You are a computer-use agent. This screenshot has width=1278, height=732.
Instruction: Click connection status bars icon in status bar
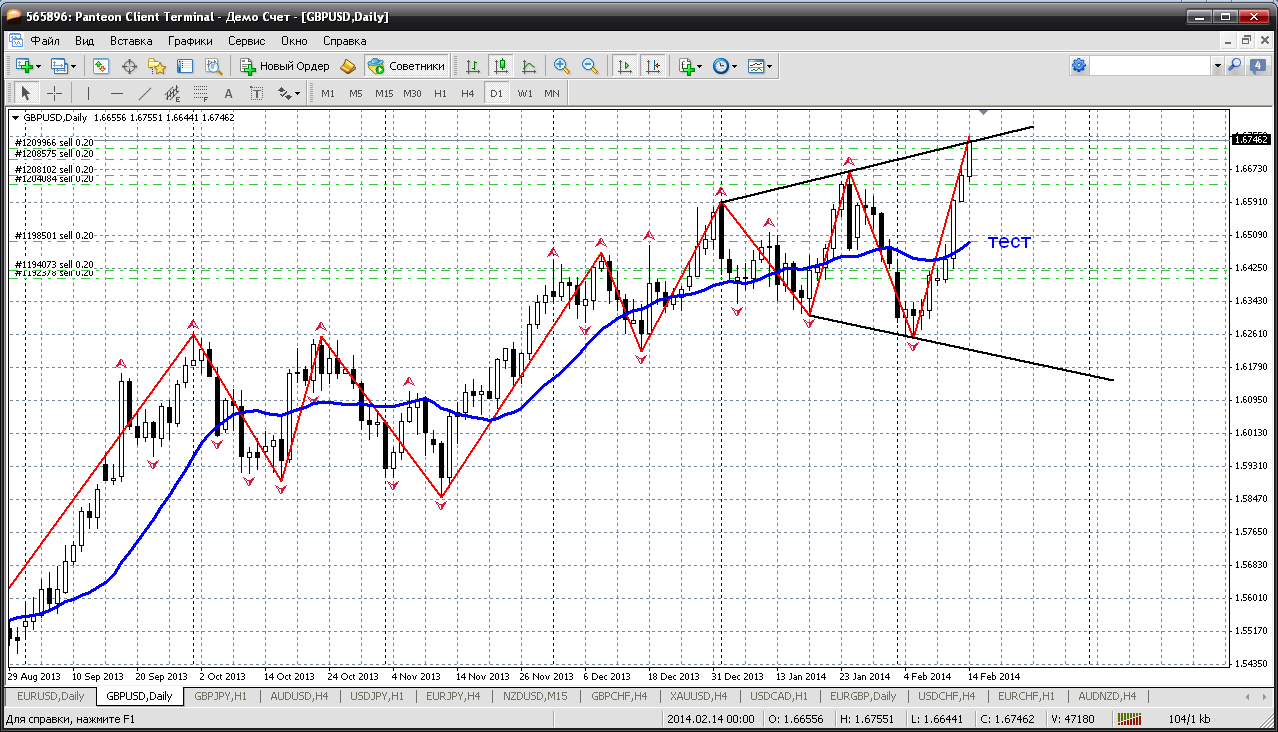click(1129, 718)
